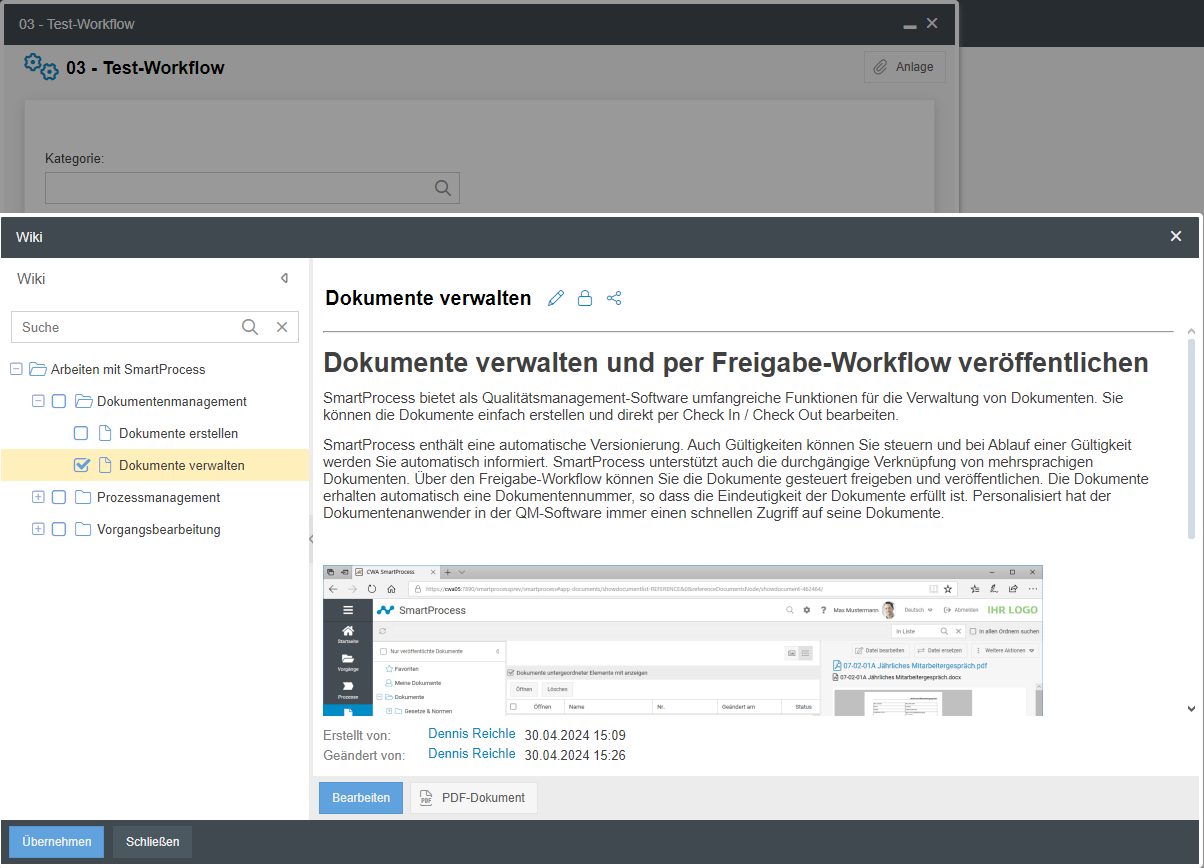The height and width of the screenshot is (868, 1204).
Task: Clear the Wiki search with X icon
Action: click(x=282, y=327)
